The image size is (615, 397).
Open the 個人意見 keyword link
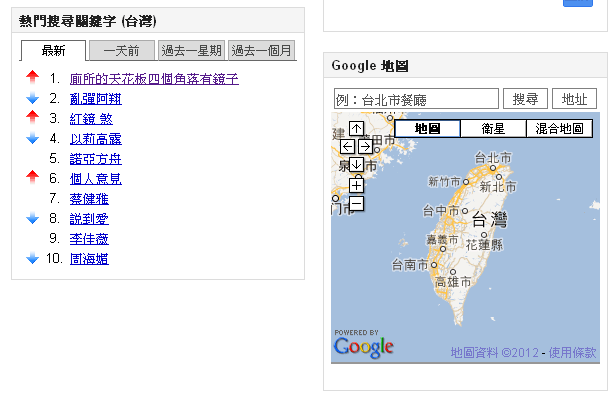(x=96, y=179)
